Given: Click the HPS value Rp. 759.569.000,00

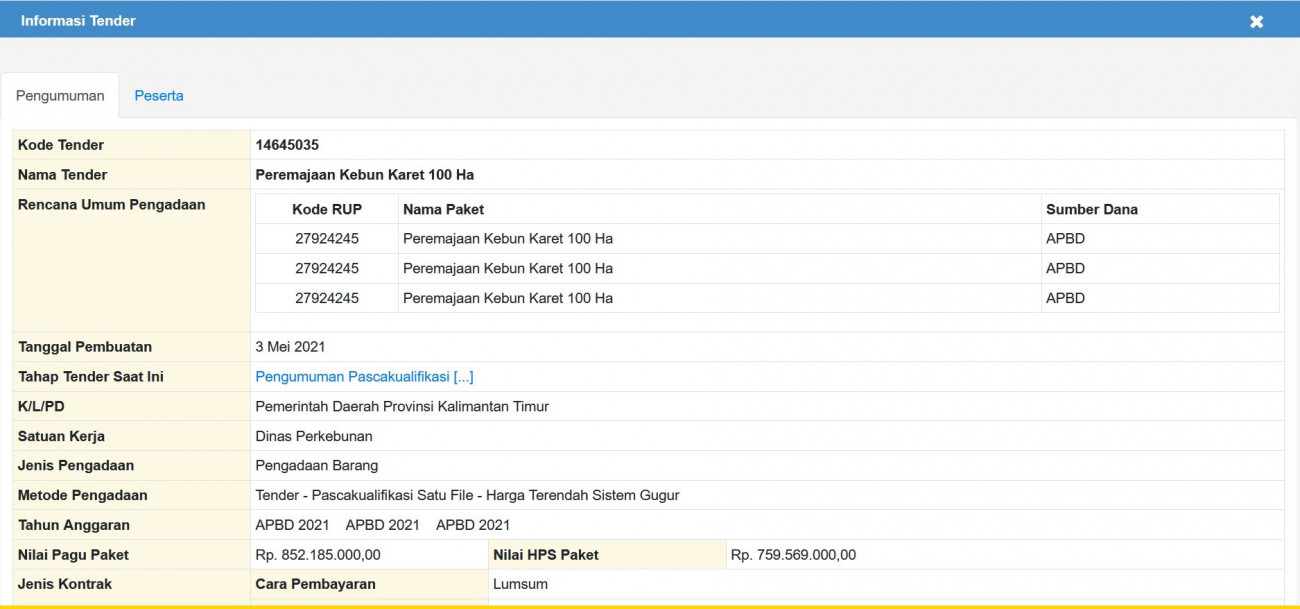Looking at the screenshot, I should [793, 555].
